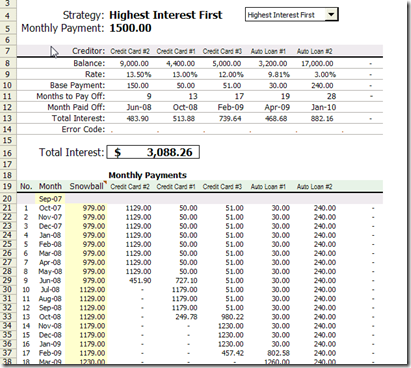Select the Auto Loan #1 creditor header in row 7
Screen dimensions: 411x368
(268, 51)
